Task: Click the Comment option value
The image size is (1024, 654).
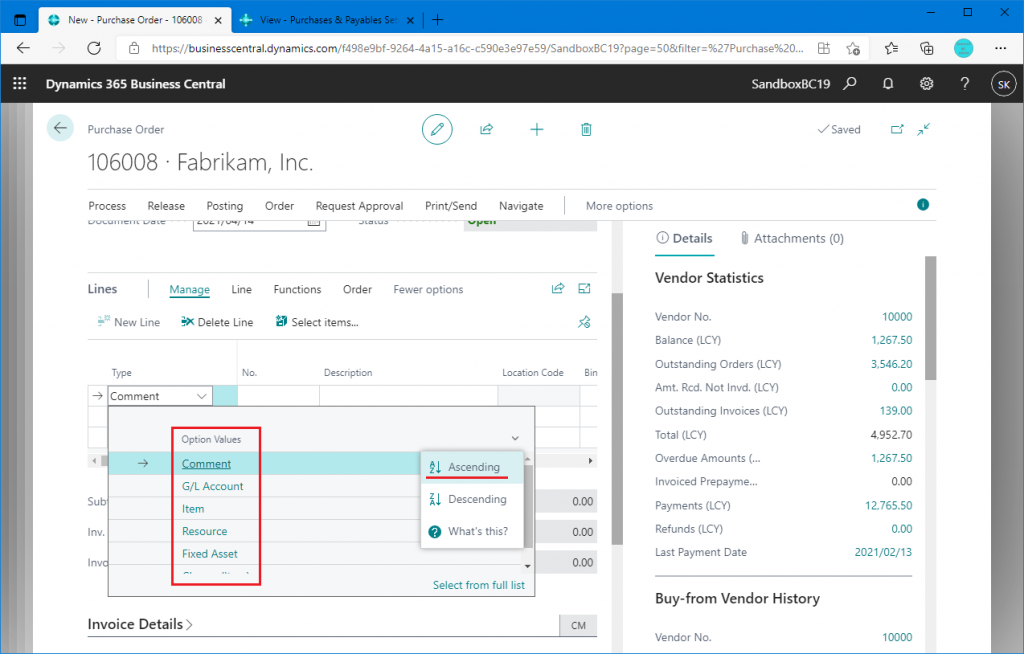Action: click(x=206, y=463)
